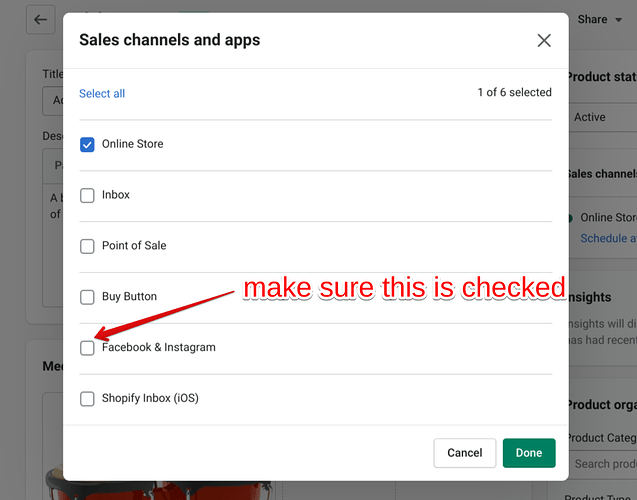Click the Cancel button

pyautogui.click(x=465, y=453)
